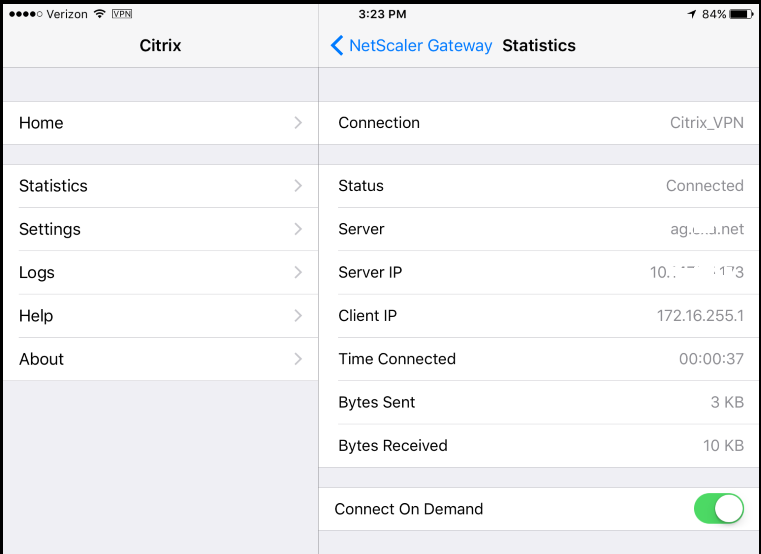The image size is (761, 554).
Task: Tap the location arrow icon
Action: pyautogui.click(x=690, y=14)
